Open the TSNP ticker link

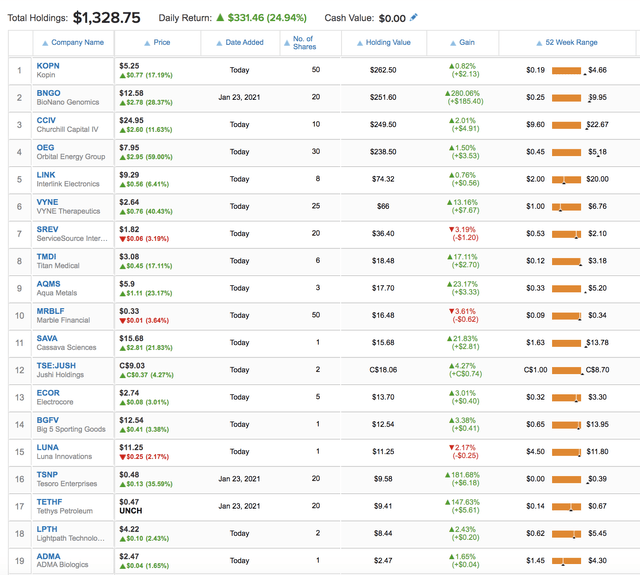click(x=47, y=475)
